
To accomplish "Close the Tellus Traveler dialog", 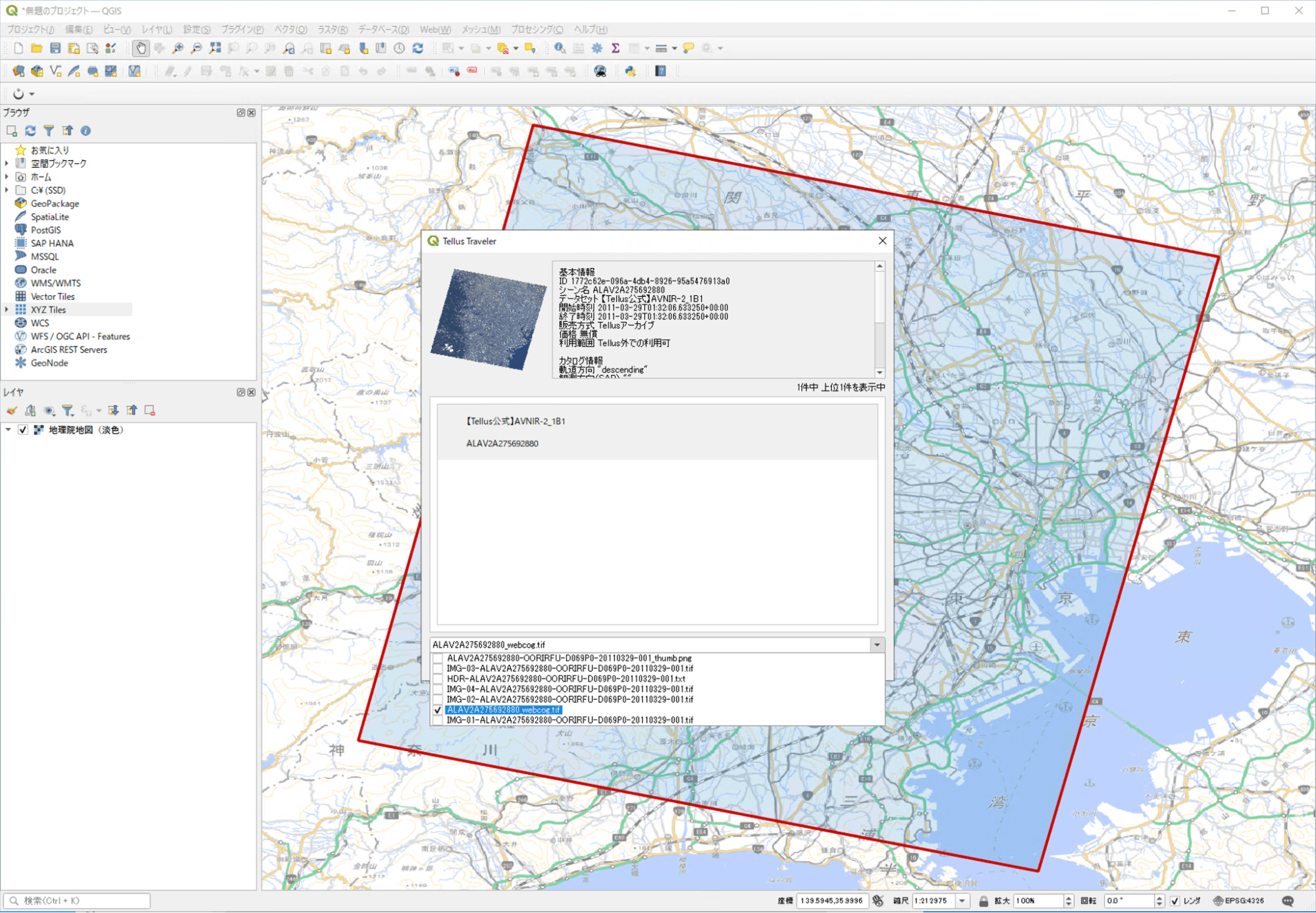I will point(882,241).
